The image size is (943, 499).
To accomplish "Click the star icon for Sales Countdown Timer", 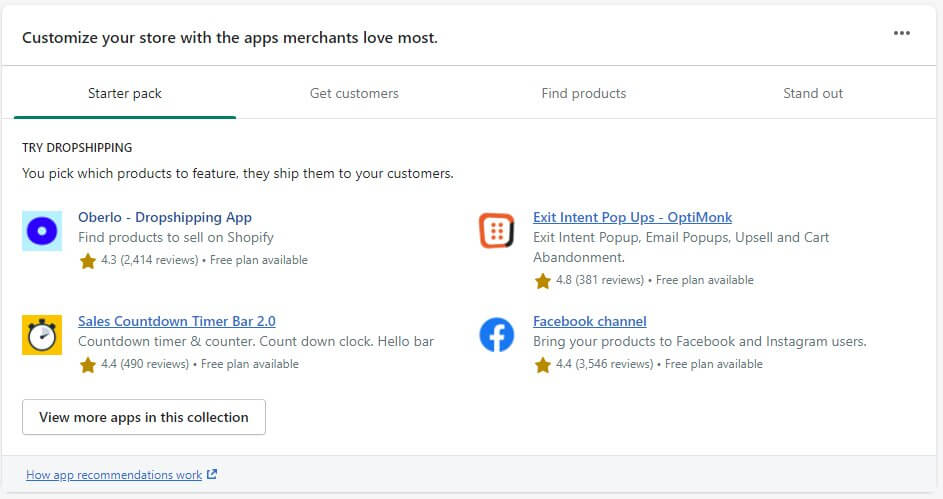I will [88, 365].
